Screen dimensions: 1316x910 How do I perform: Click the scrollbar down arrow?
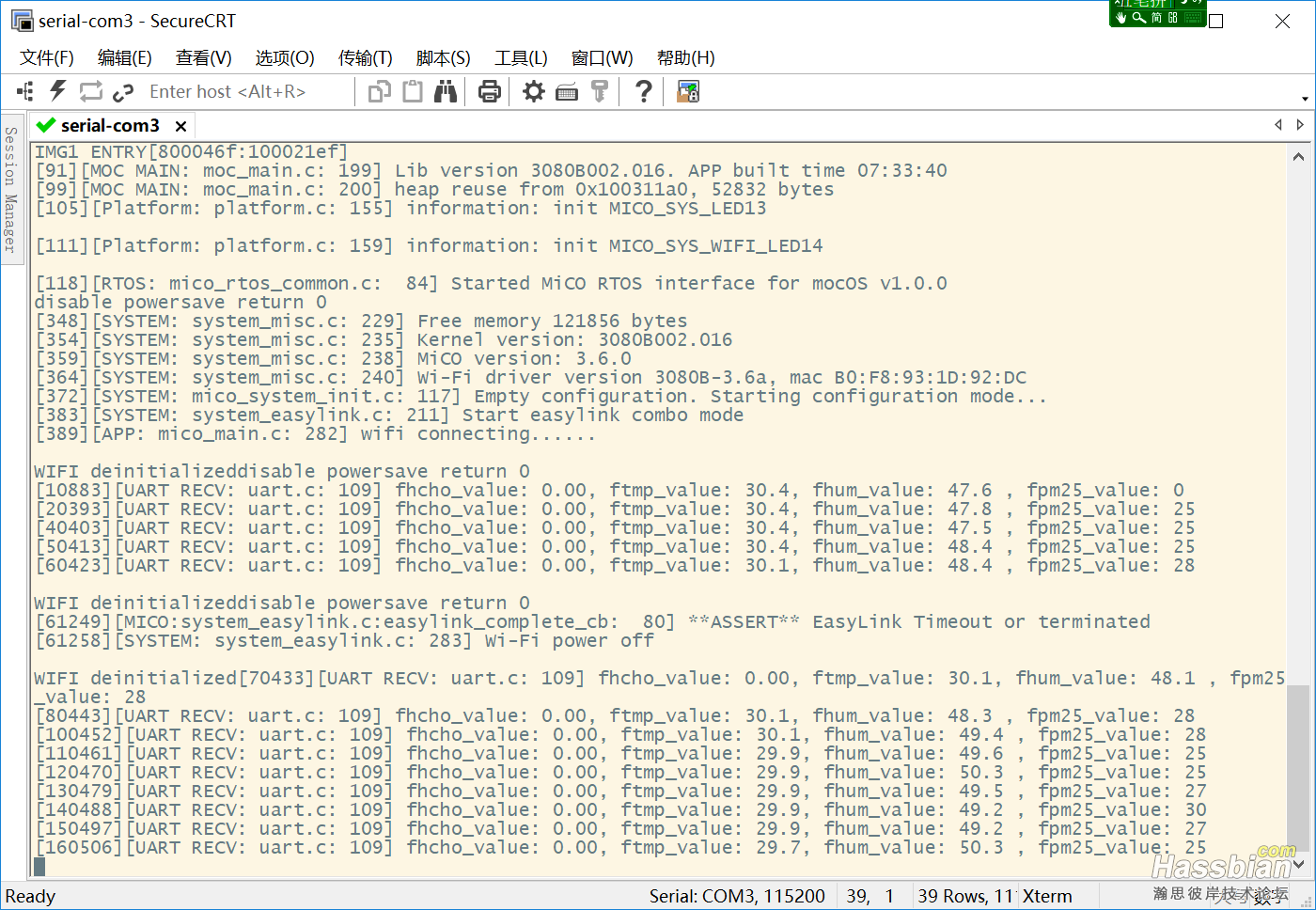[1298, 865]
